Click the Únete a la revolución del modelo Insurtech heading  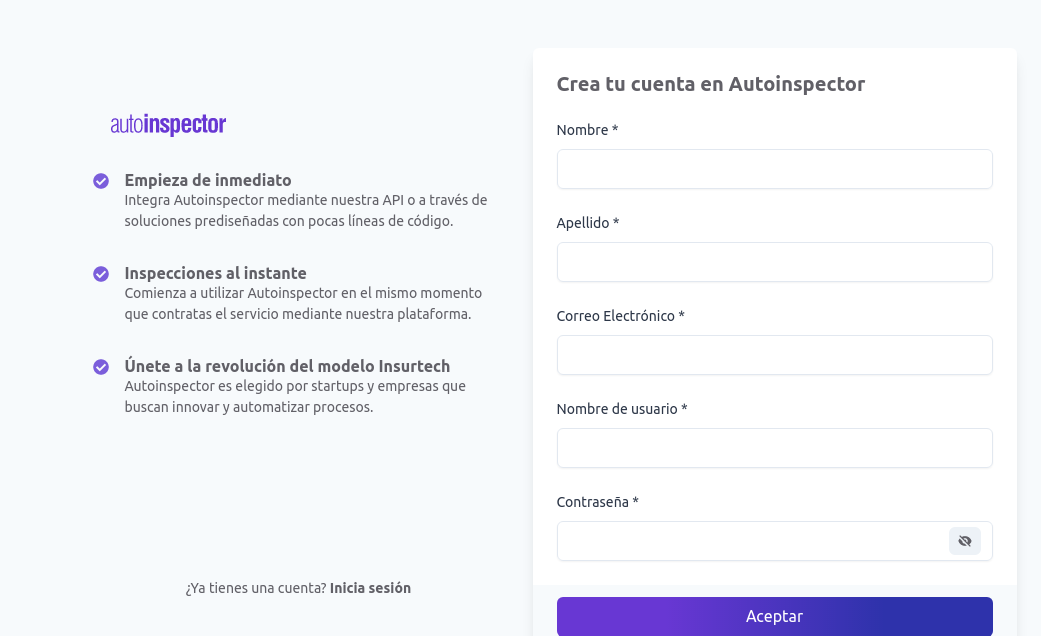pyautogui.click(x=287, y=366)
